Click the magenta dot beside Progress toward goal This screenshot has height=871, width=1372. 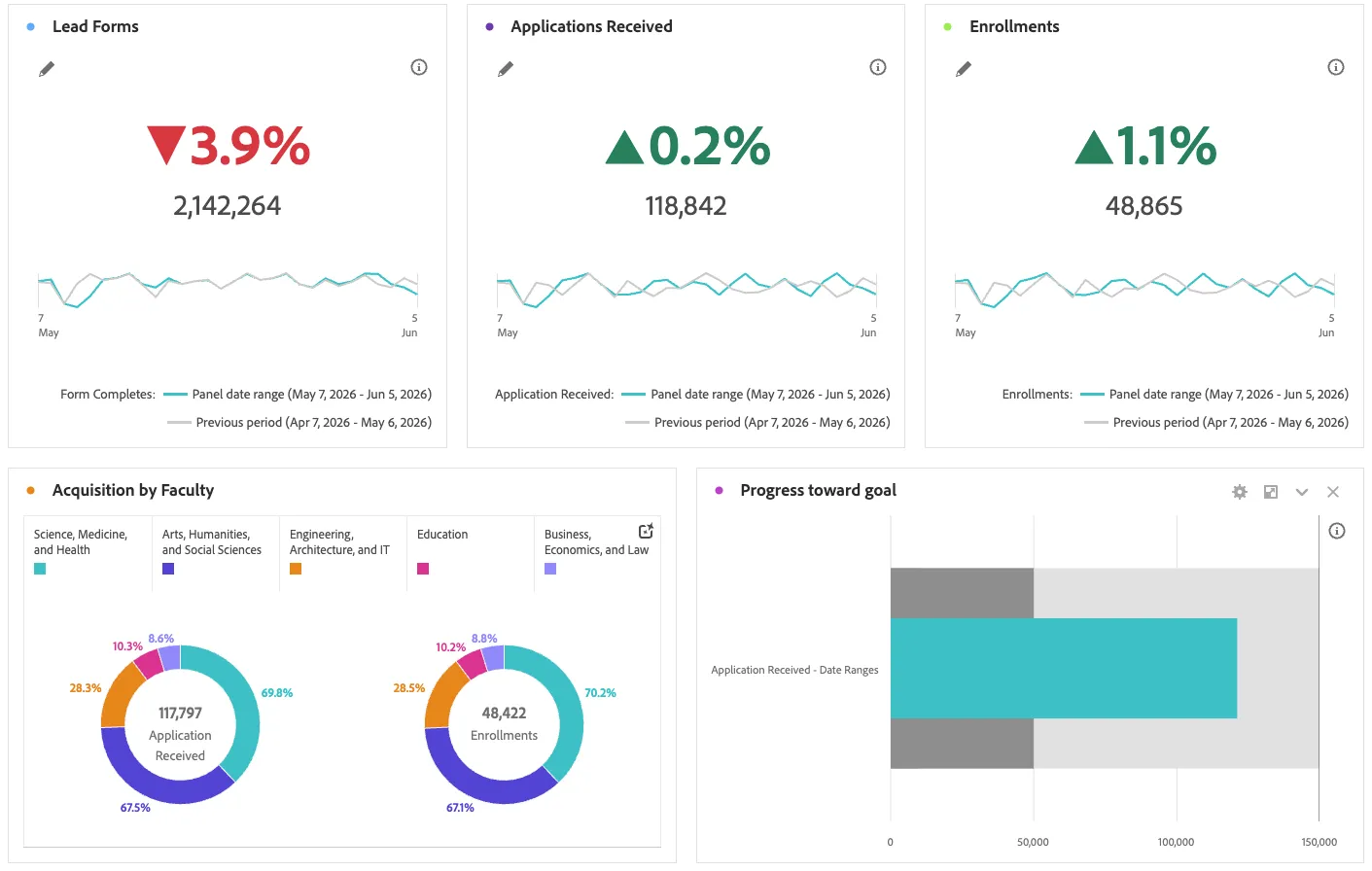(720, 491)
